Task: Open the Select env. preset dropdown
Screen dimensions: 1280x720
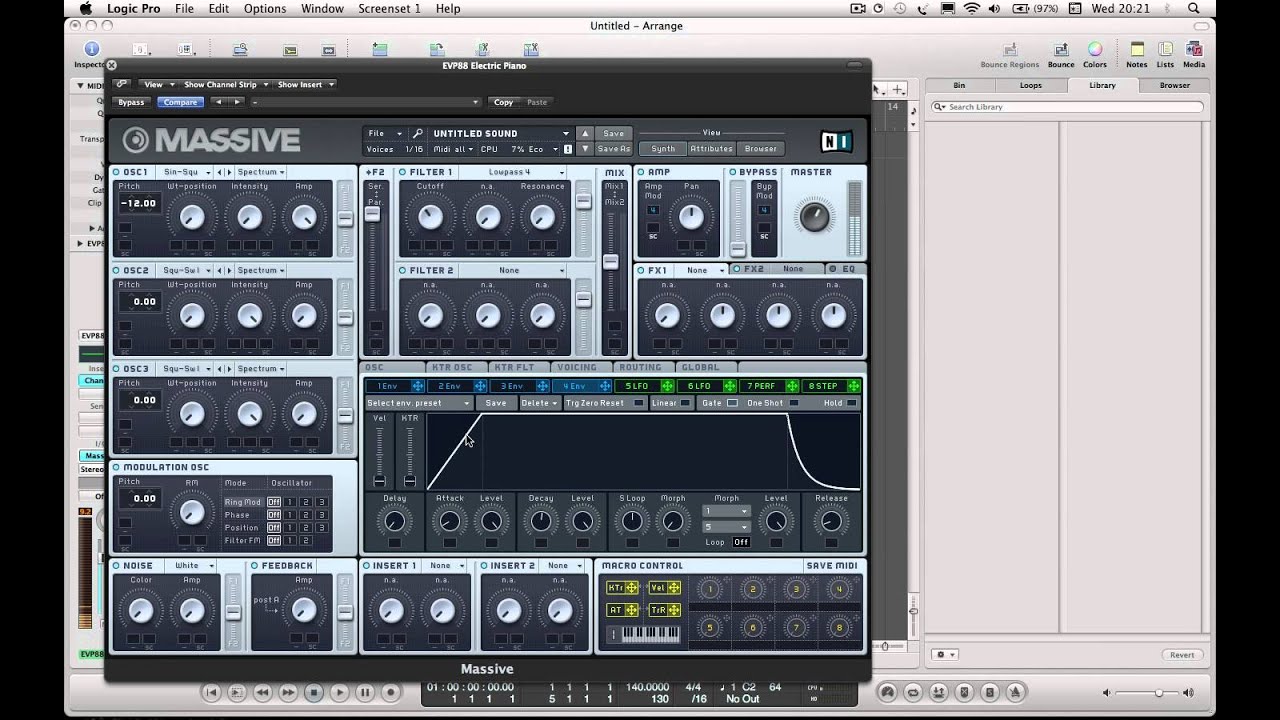Action: (418, 403)
